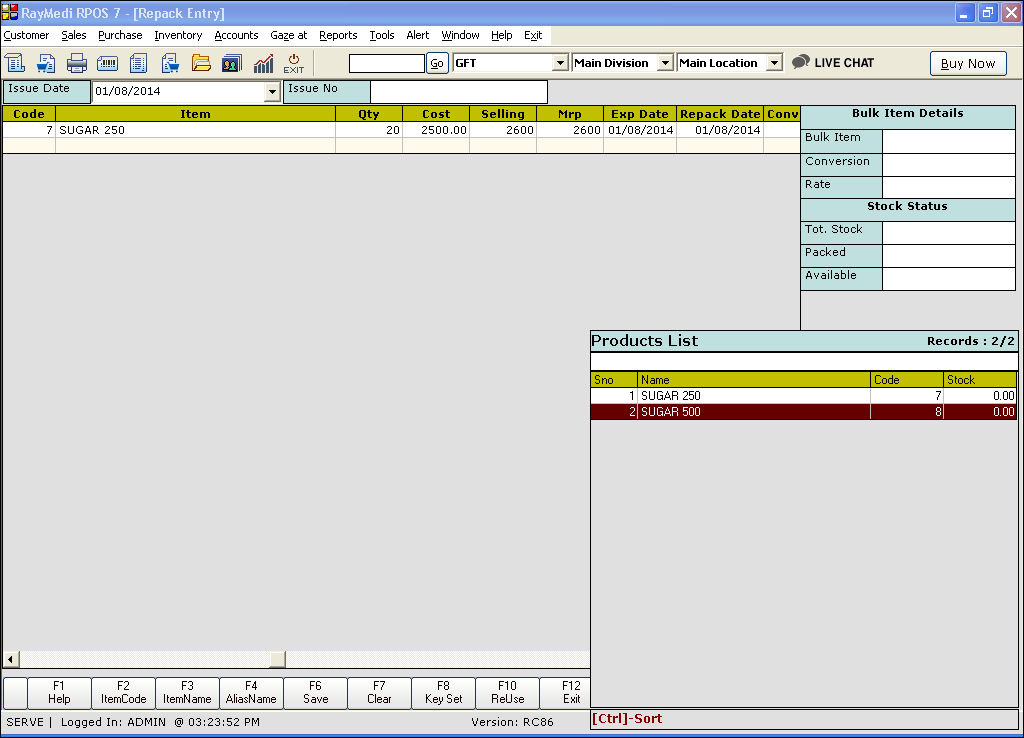Click the Issue No input field
The width and height of the screenshot is (1024, 738).
point(458,92)
